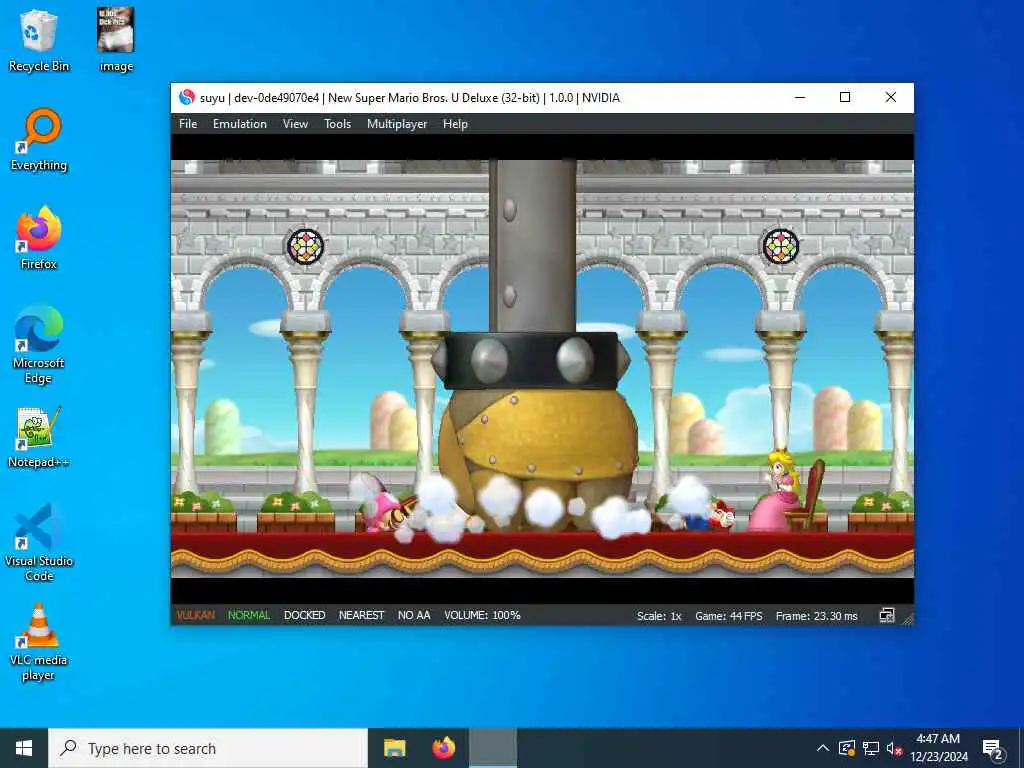Click the security warning tray icon
The height and width of the screenshot is (768, 1024).
(846, 748)
